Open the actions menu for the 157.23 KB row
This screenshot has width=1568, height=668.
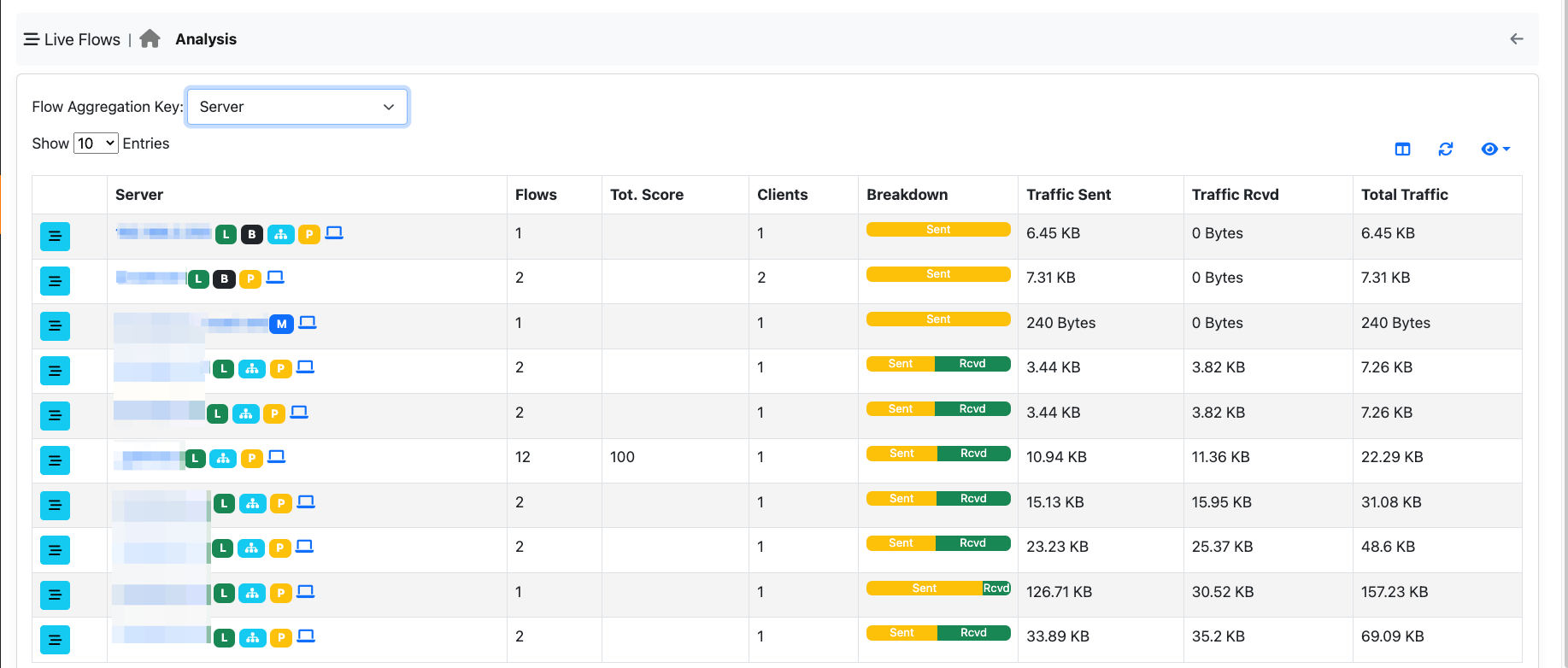[55, 595]
